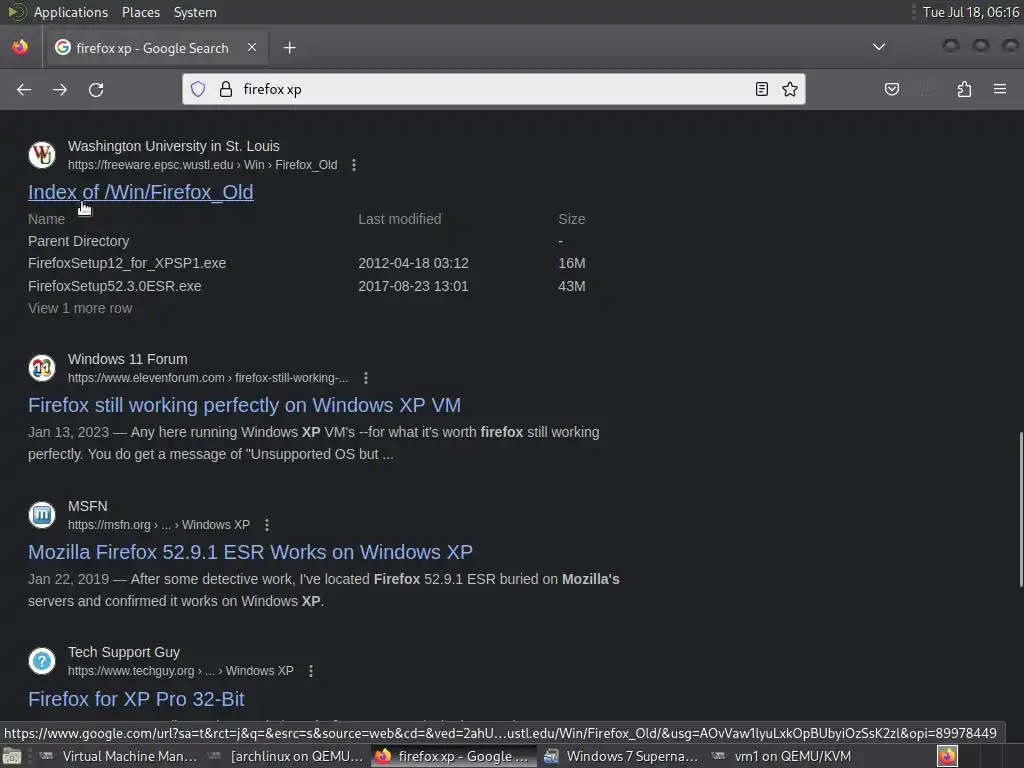
Task: Expand the list all tabs chevron
Action: [879, 47]
